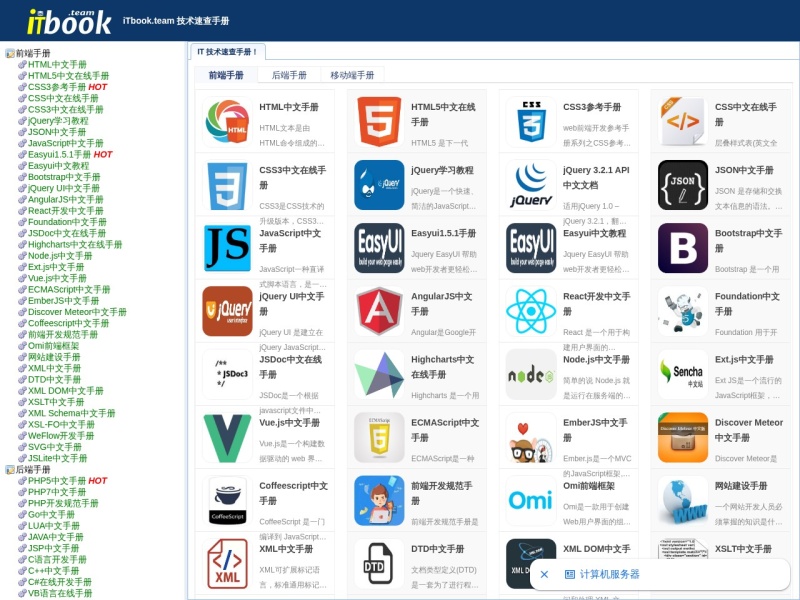The width and height of the screenshot is (800, 600).
Task: Collapse the 前端手册 tree folder
Action: (10, 53)
